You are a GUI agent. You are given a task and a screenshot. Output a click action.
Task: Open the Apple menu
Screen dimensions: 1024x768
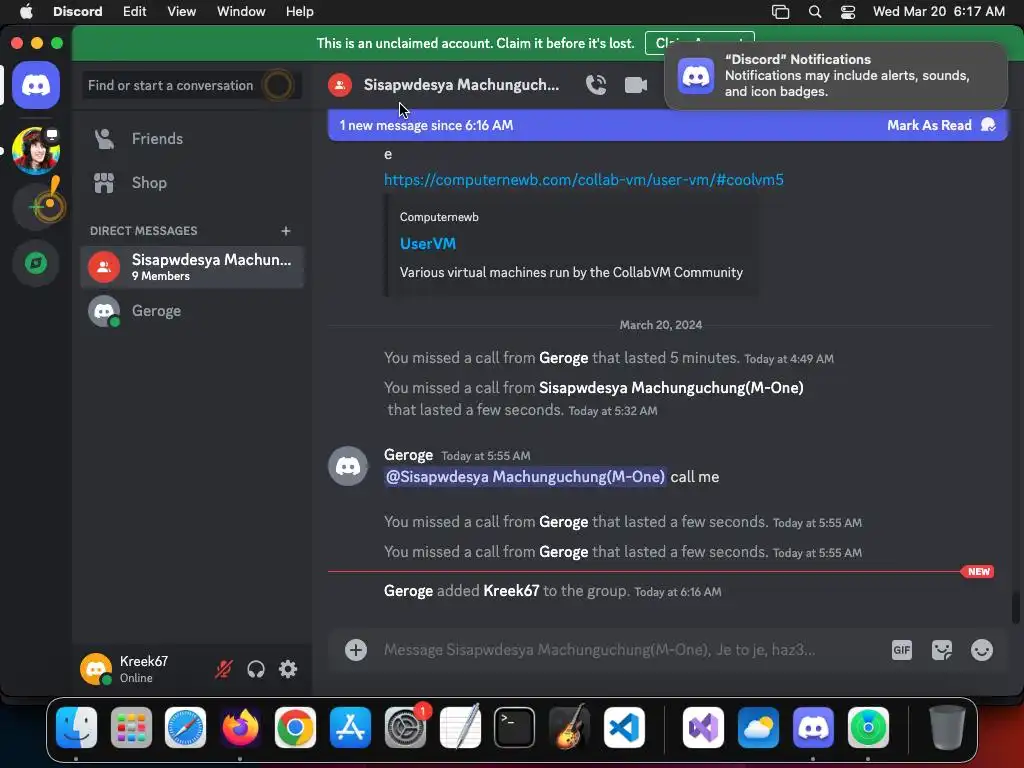click(26, 12)
